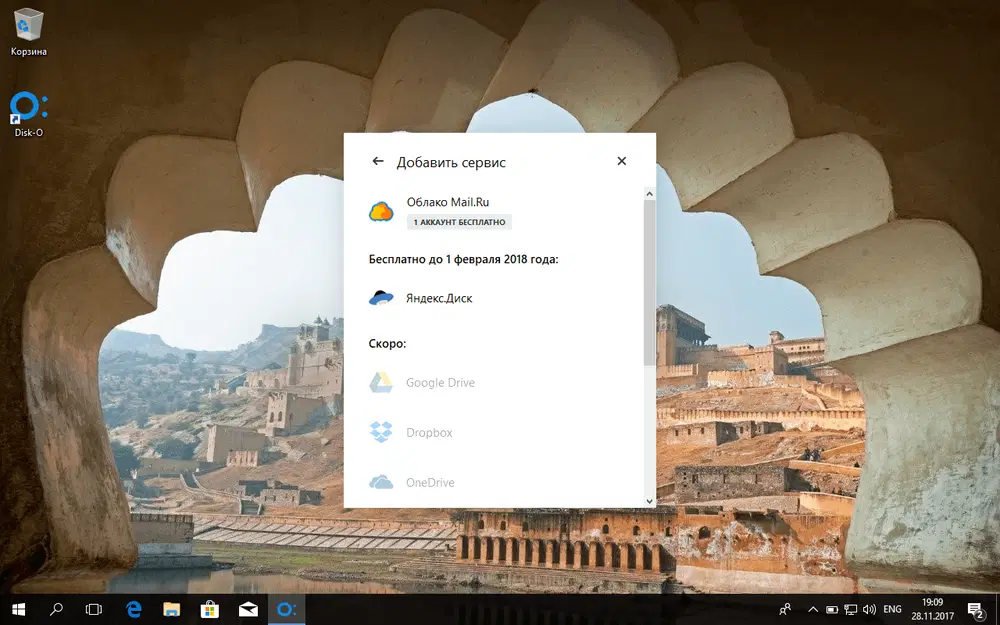Select the Dropbox label

click(x=429, y=432)
